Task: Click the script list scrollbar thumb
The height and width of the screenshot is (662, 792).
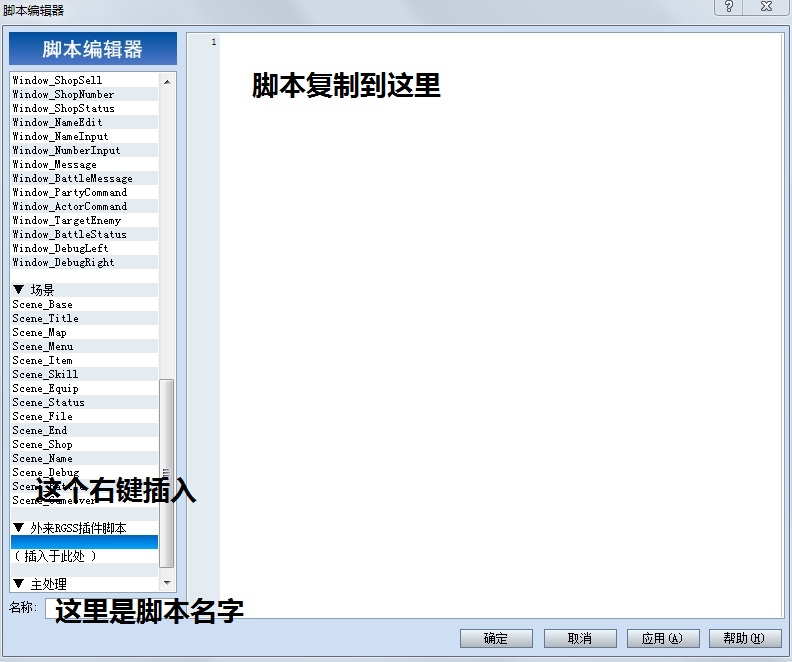Action: [x=167, y=473]
